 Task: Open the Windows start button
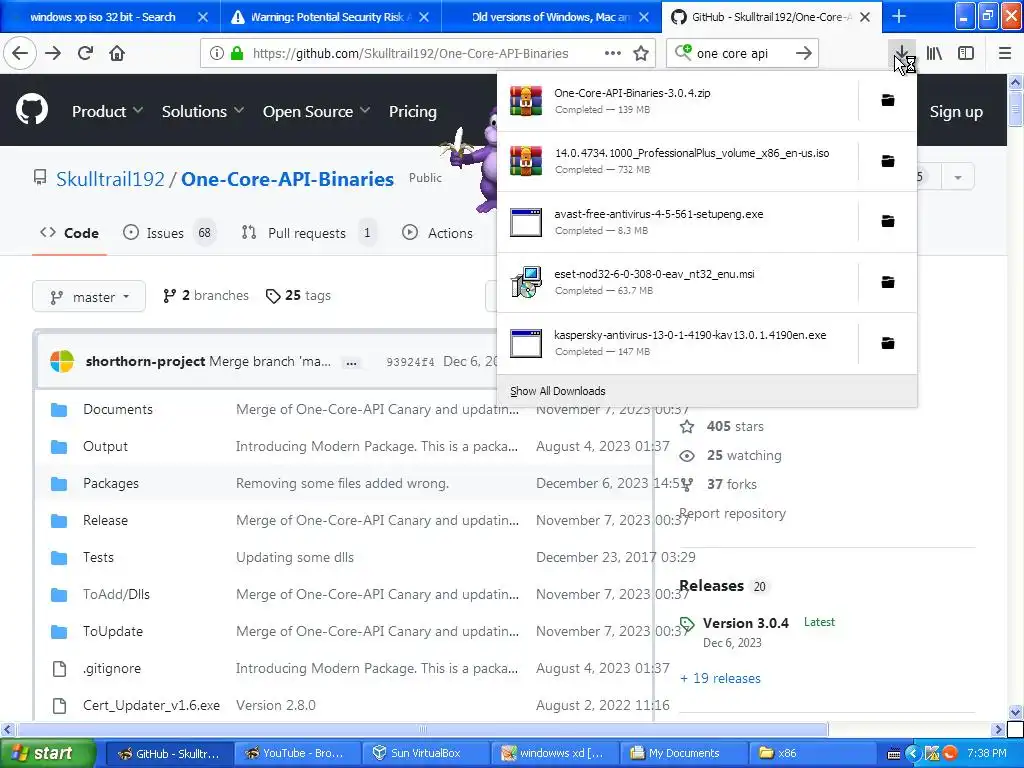48,753
